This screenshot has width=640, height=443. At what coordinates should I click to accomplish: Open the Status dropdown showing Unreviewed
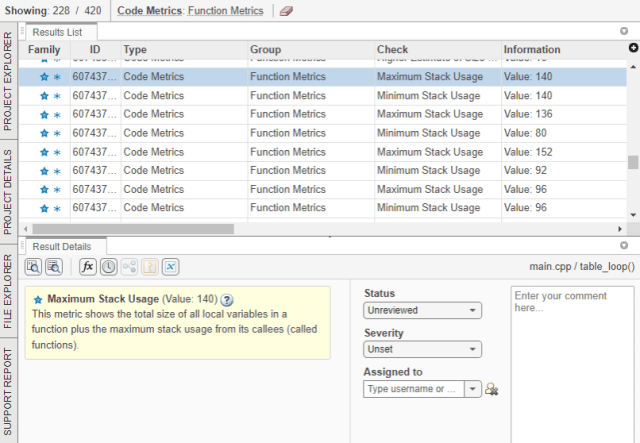422,311
